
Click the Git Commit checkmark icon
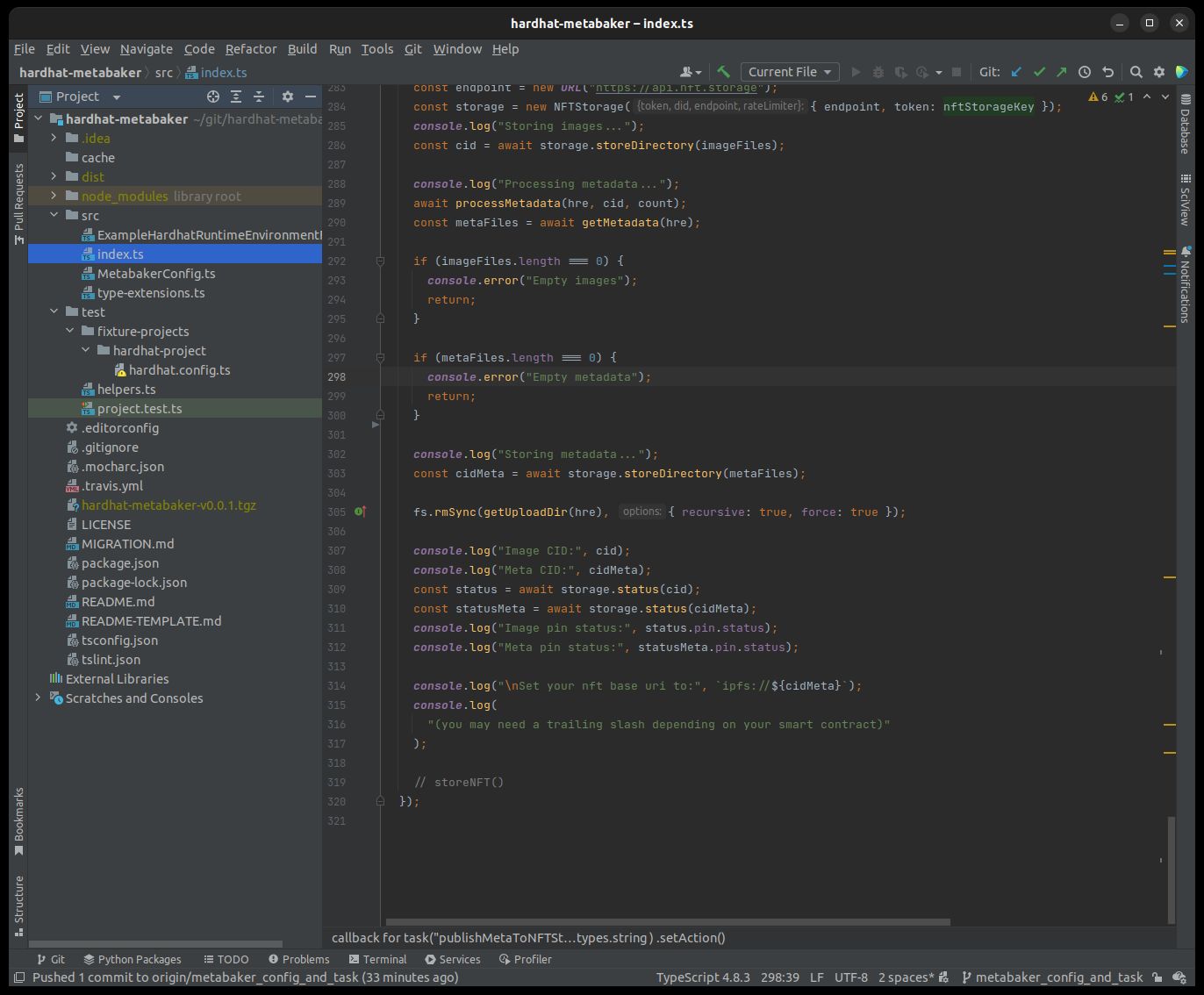1039,72
